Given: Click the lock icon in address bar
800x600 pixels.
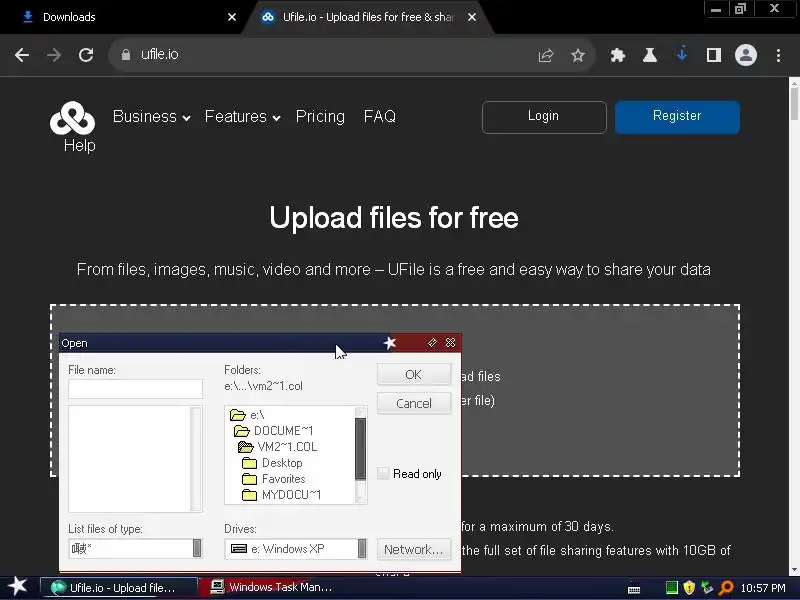Looking at the screenshot, I should pos(126,55).
